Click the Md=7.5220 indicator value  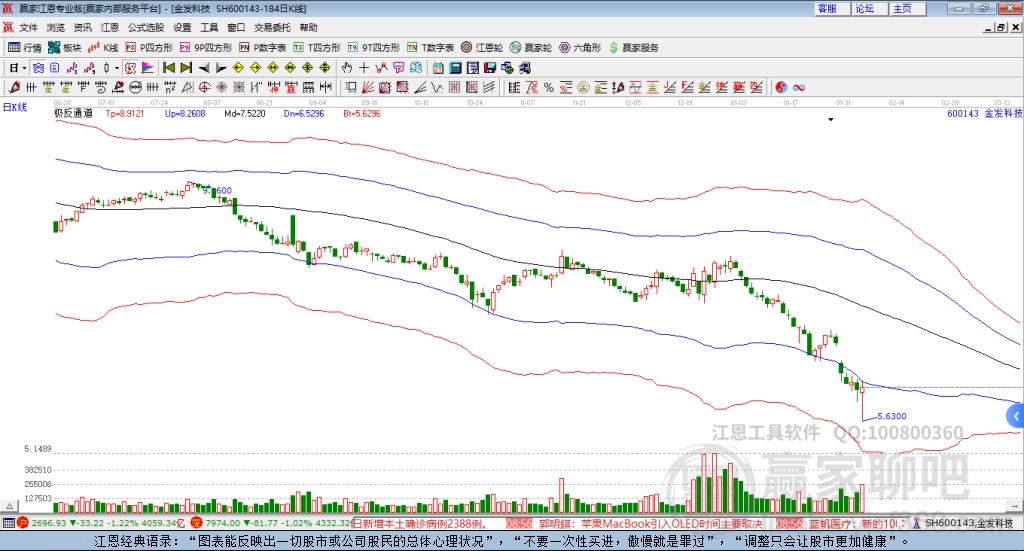click(x=245, y=113)
